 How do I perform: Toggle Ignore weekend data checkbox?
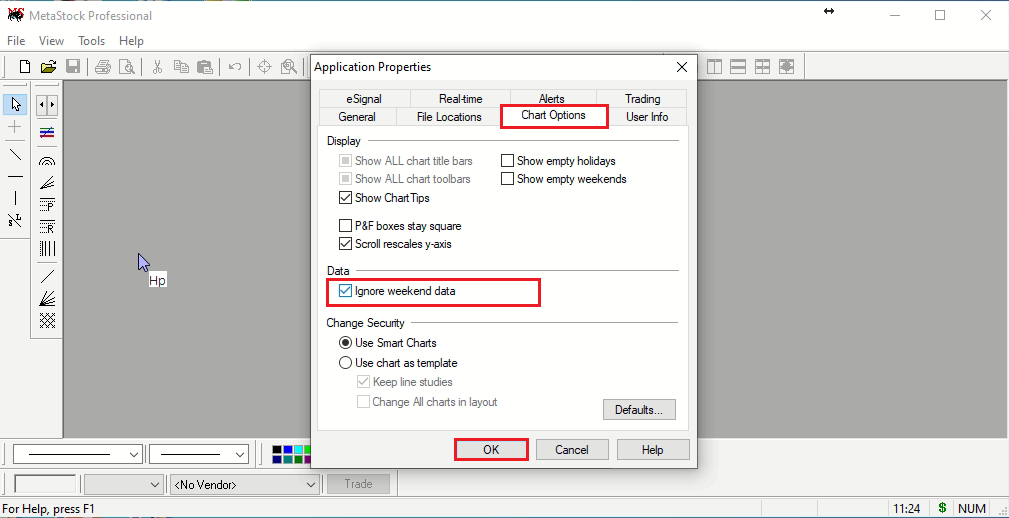[345, 291]
